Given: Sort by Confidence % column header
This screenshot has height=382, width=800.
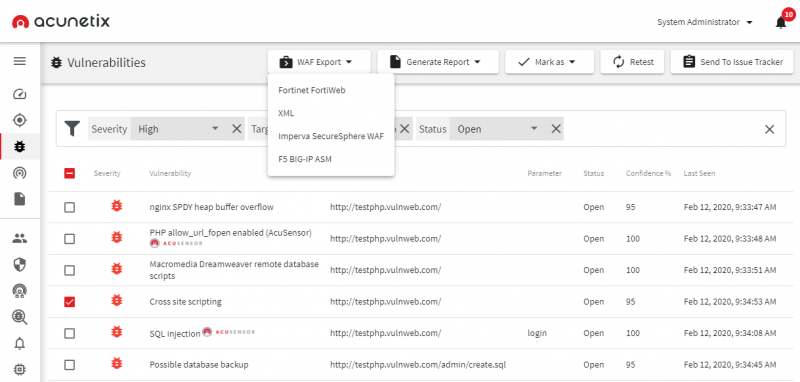Looking at the screenshot, I should [648, 173].
